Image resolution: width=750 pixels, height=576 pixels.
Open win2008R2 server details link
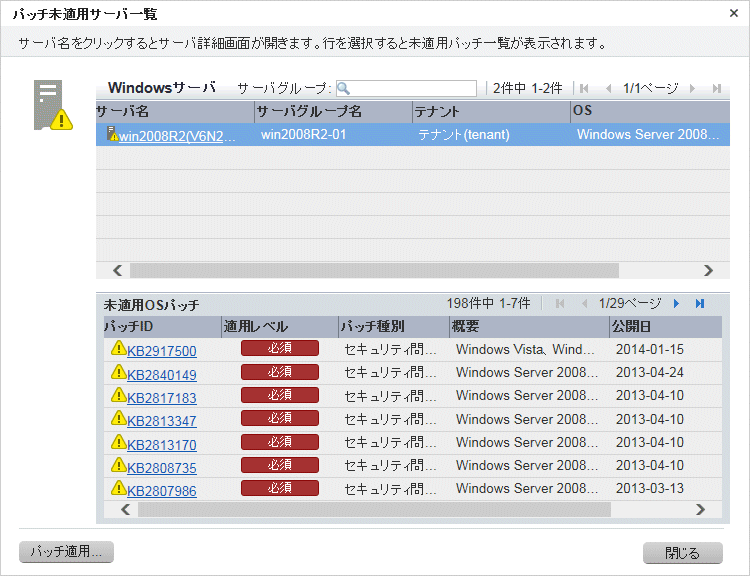[178, 136]
